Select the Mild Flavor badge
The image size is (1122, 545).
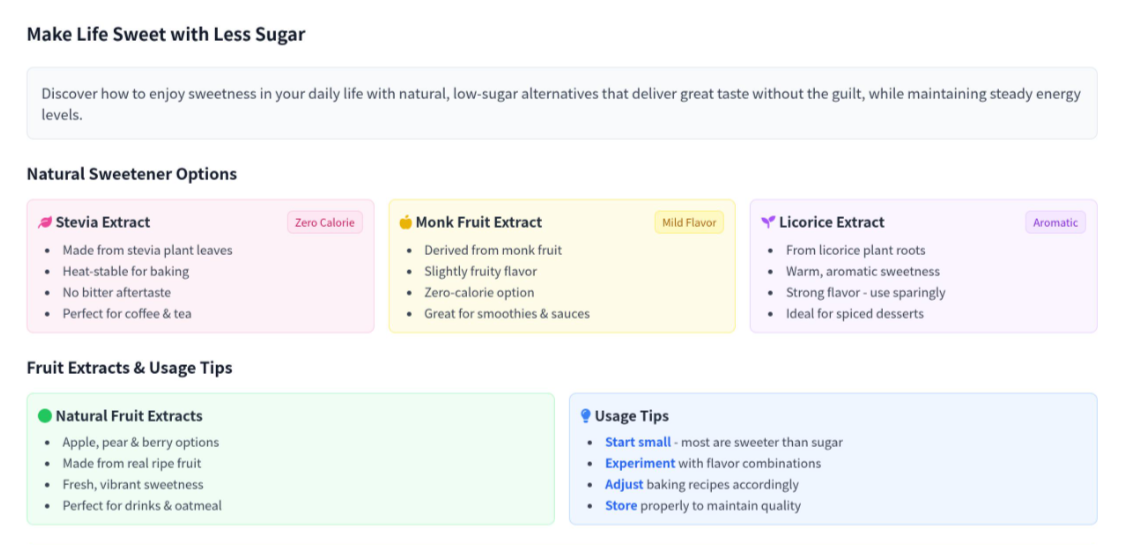click(x=688, y=223)
